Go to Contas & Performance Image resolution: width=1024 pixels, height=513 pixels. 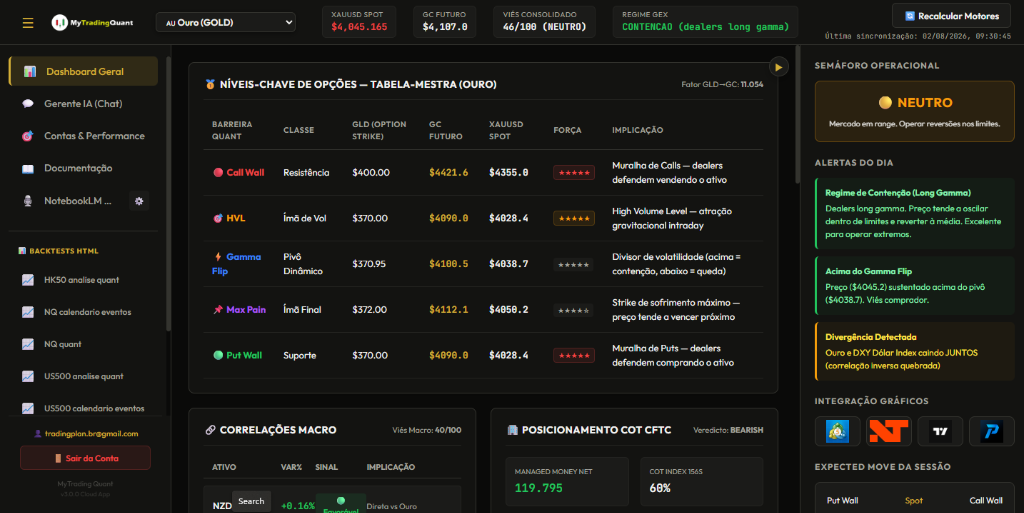point(84,136)
